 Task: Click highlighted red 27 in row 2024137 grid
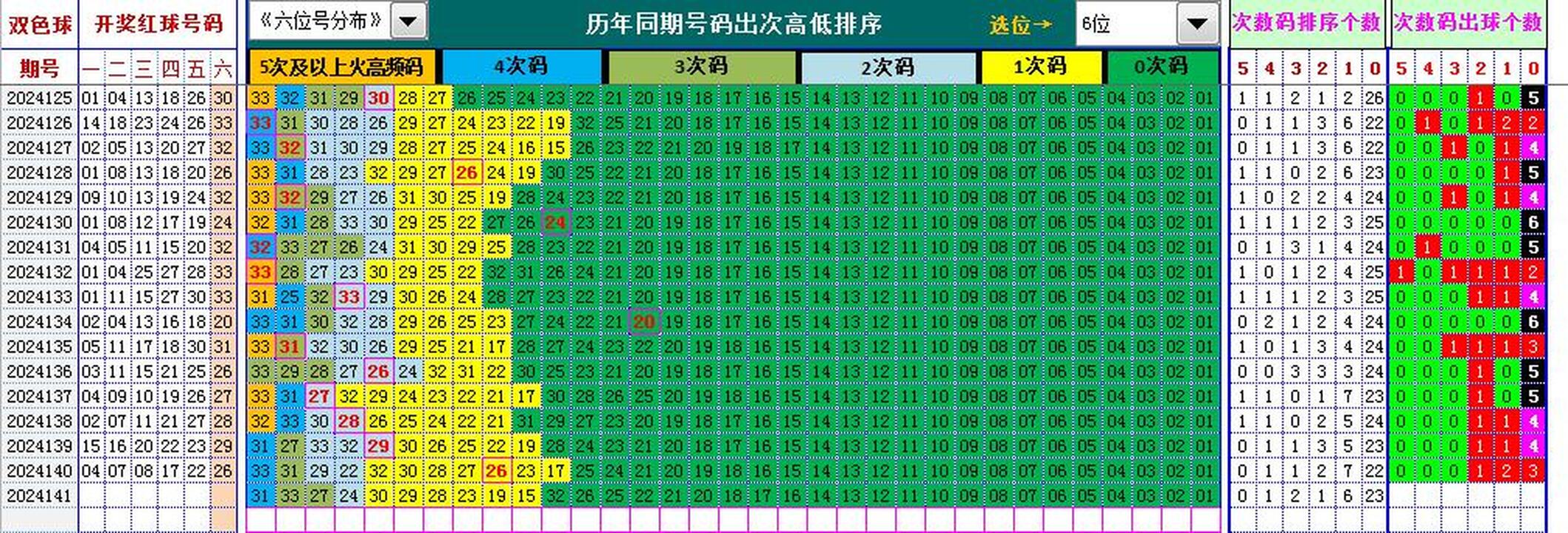click(x=319, y=396)
